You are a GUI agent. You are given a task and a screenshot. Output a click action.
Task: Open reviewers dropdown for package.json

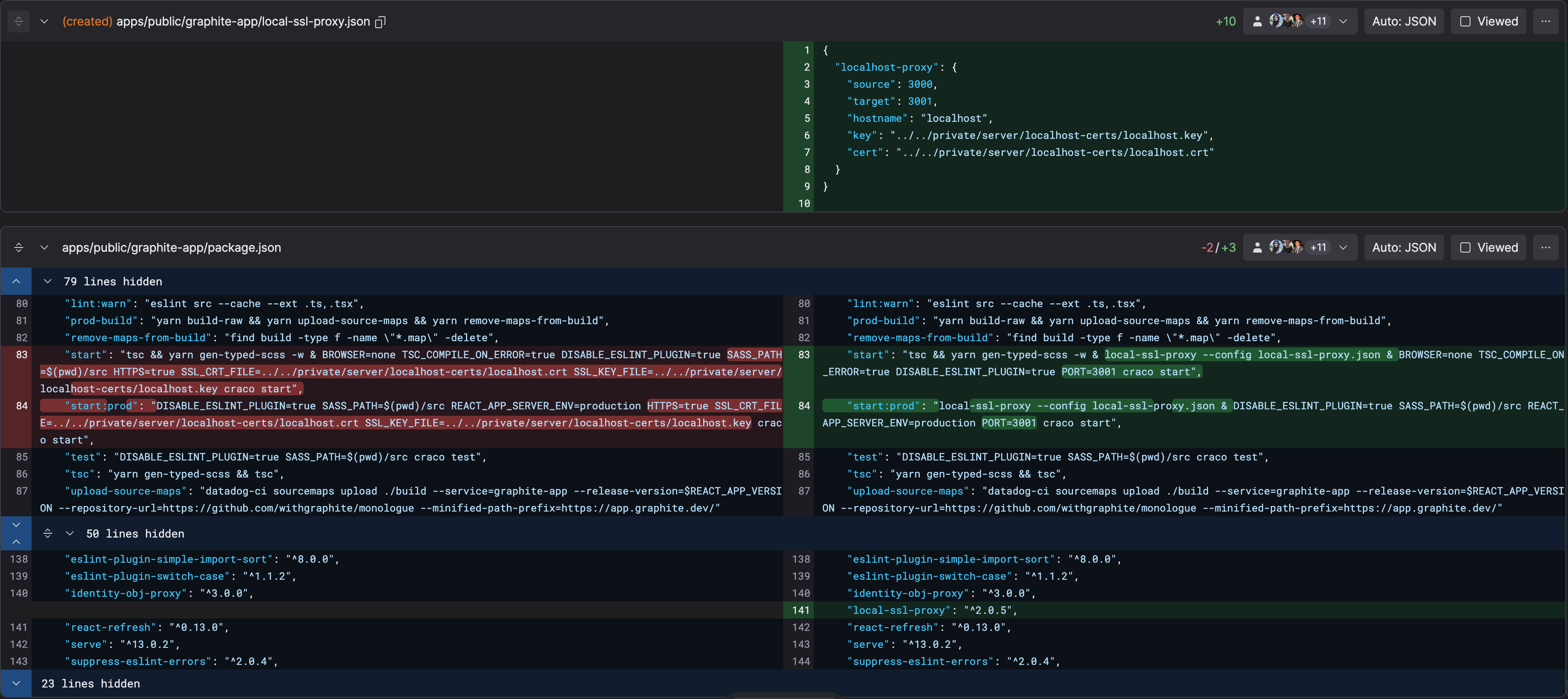(x=1344, y=247)
